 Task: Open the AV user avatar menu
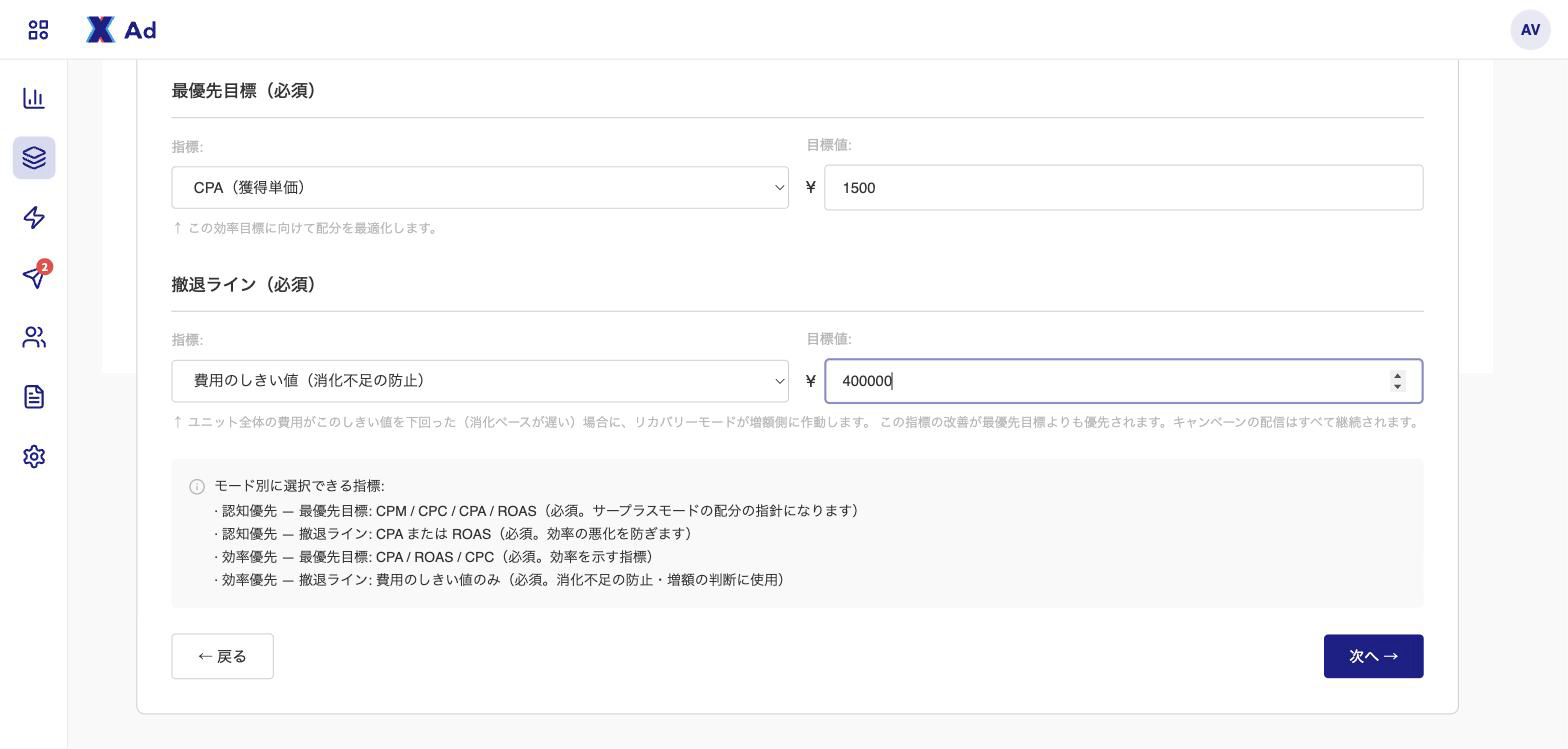tap(1530, 30)
